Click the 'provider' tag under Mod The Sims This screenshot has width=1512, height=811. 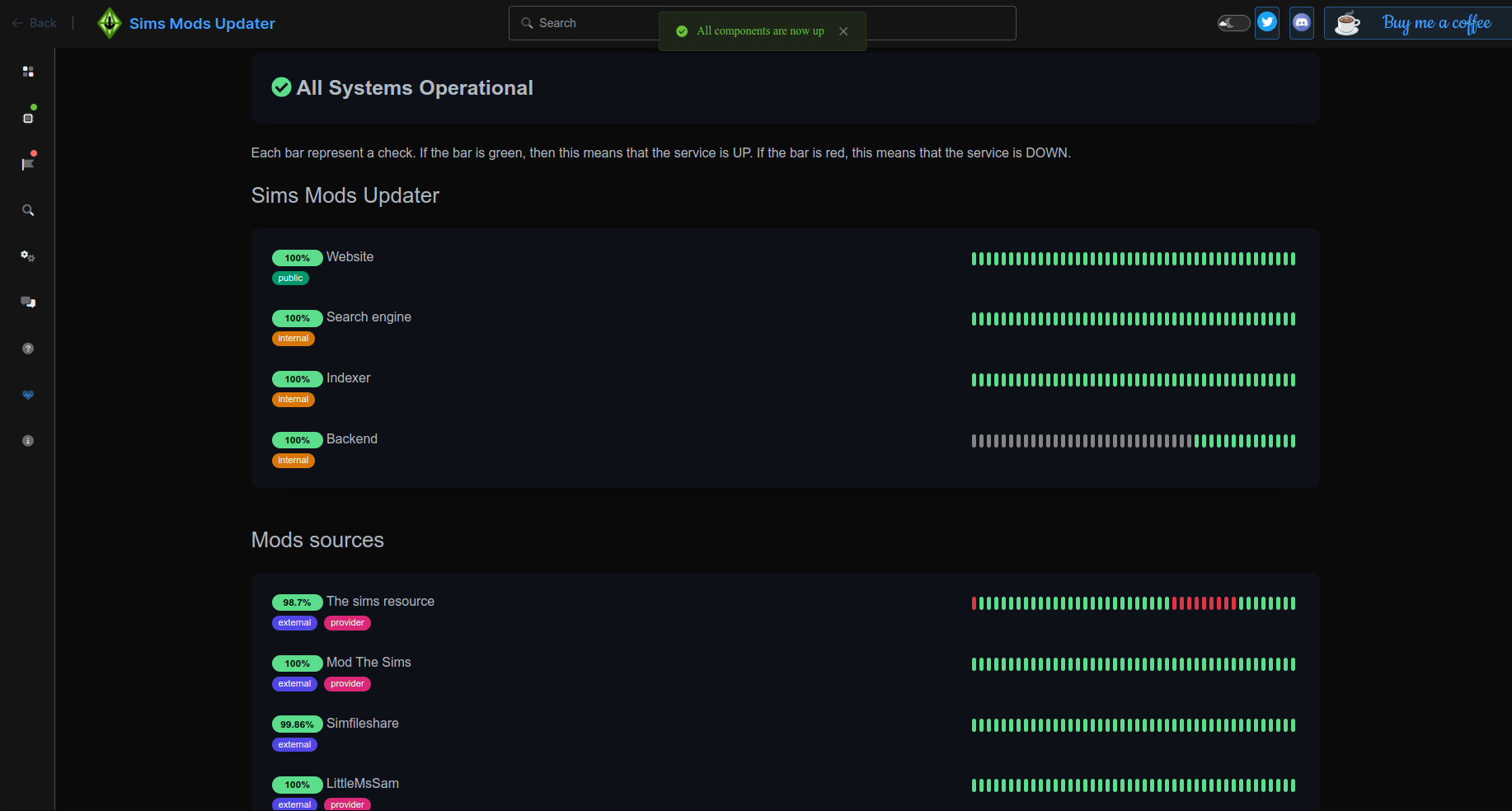tap(347, 684)
